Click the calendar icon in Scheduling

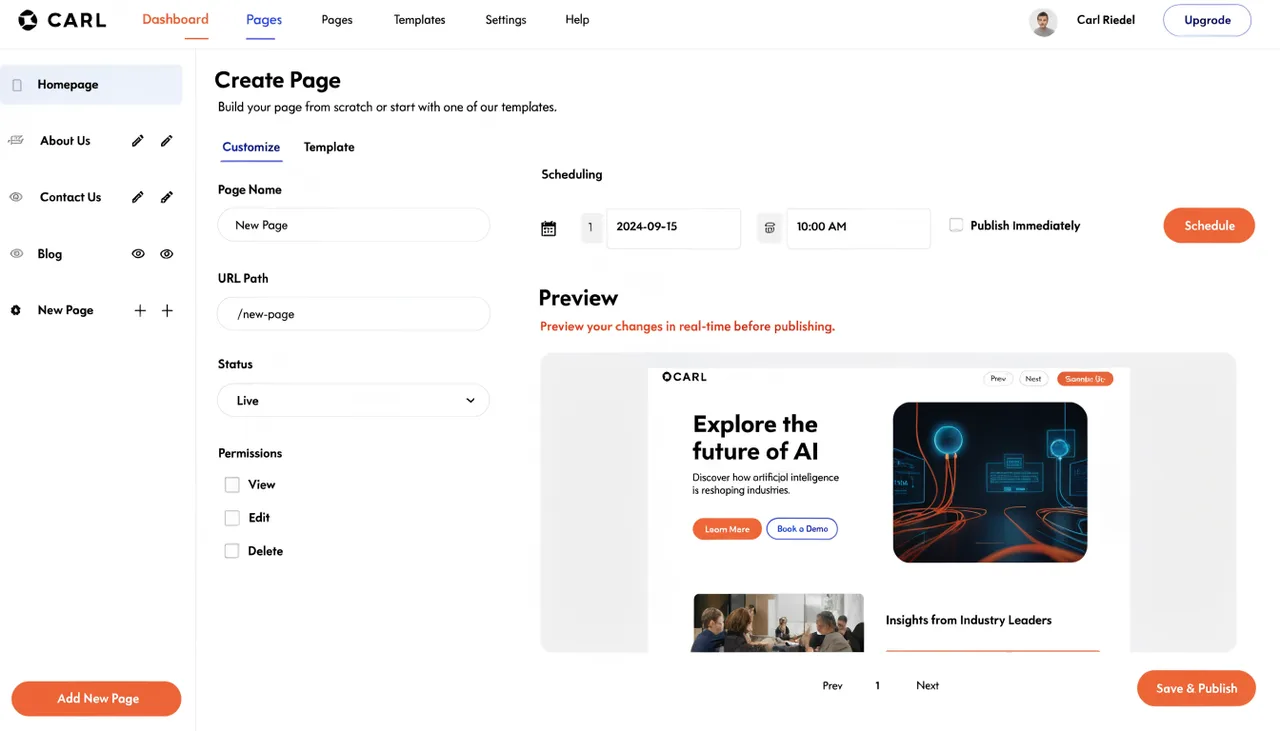click(x=549, y=228)
